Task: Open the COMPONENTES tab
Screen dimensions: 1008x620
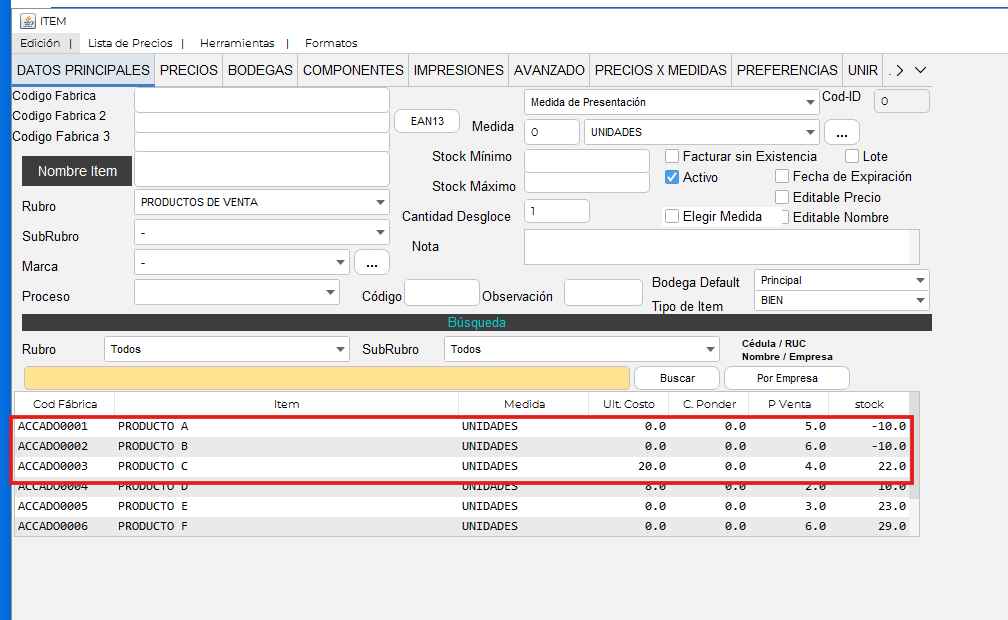Action: pyautogui.click(x=353, y=70)
